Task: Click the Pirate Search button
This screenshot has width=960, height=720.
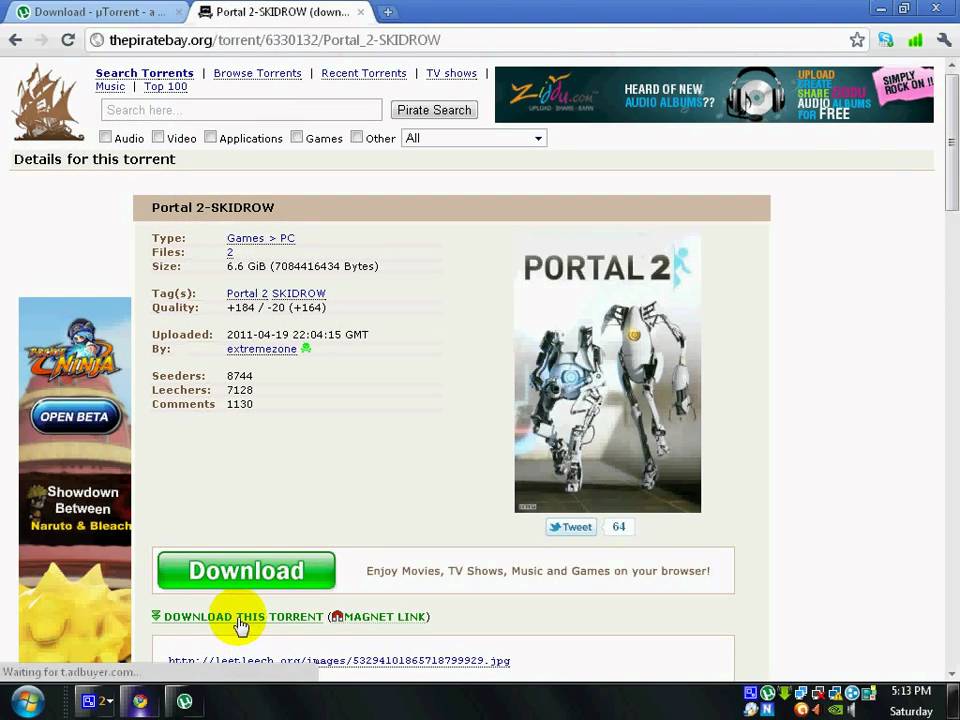Action: (x=434, y=110)
